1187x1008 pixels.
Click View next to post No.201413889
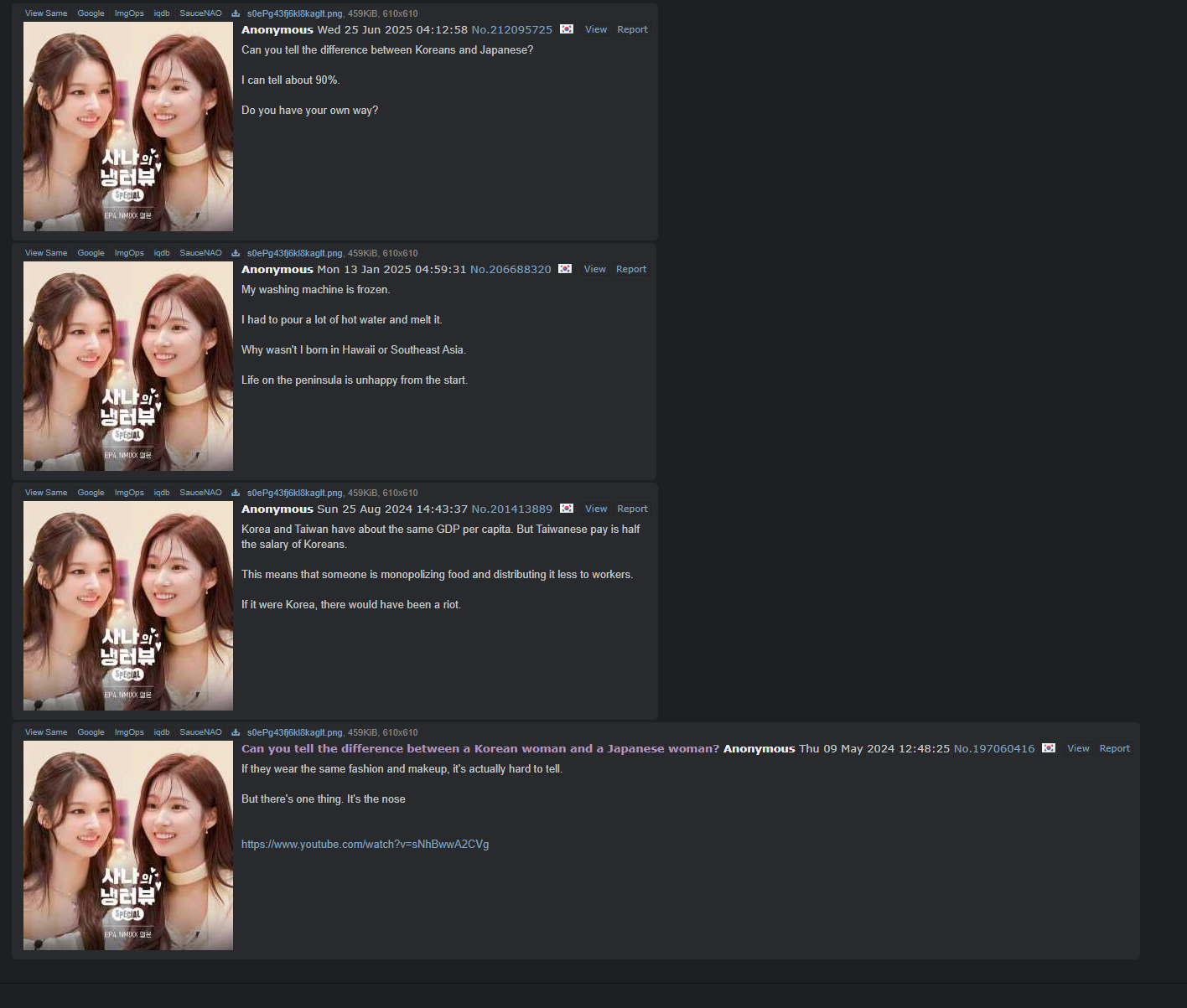(x=596, y=509)
